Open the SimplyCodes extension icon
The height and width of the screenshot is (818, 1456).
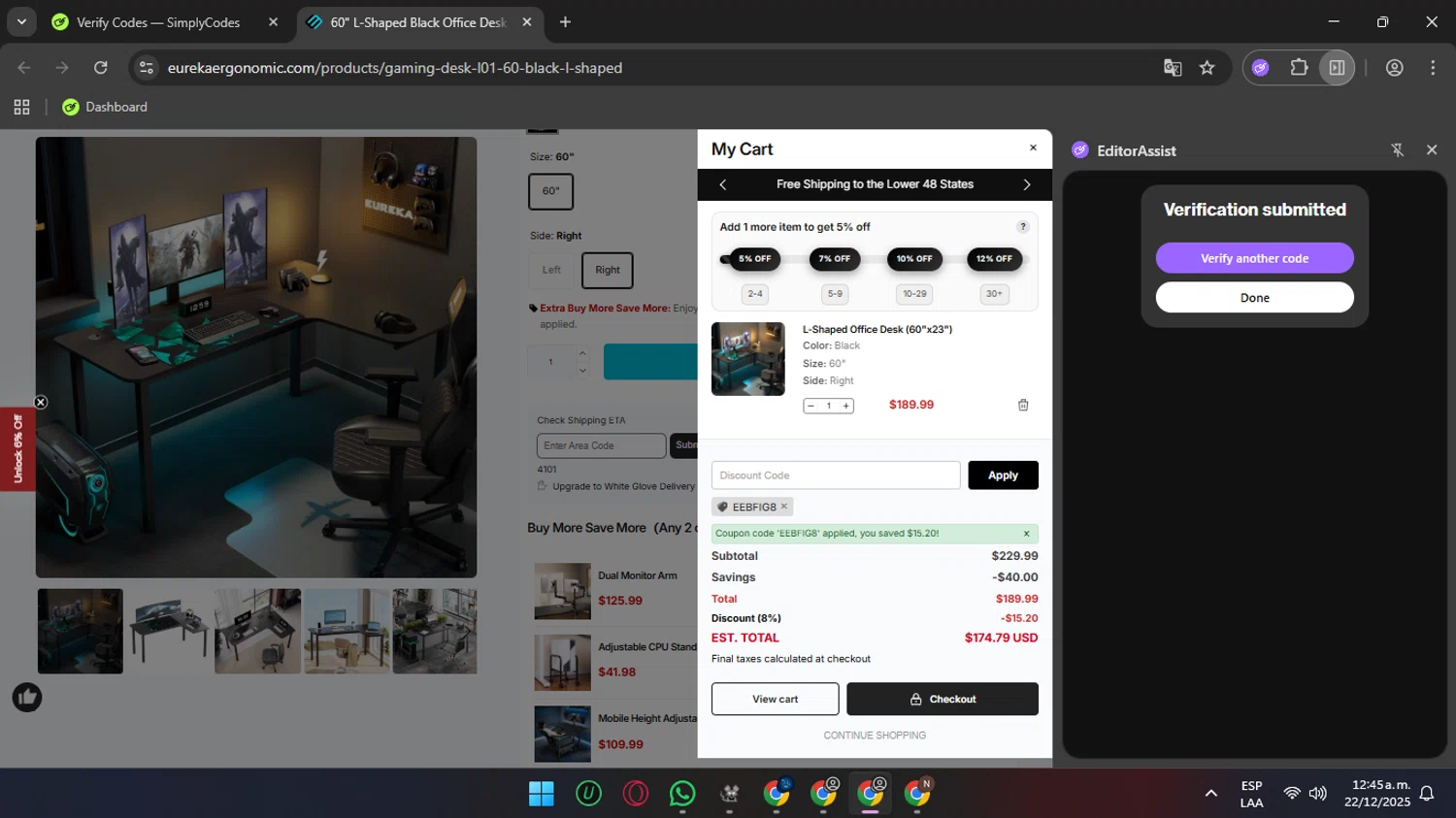point(1261,68)
